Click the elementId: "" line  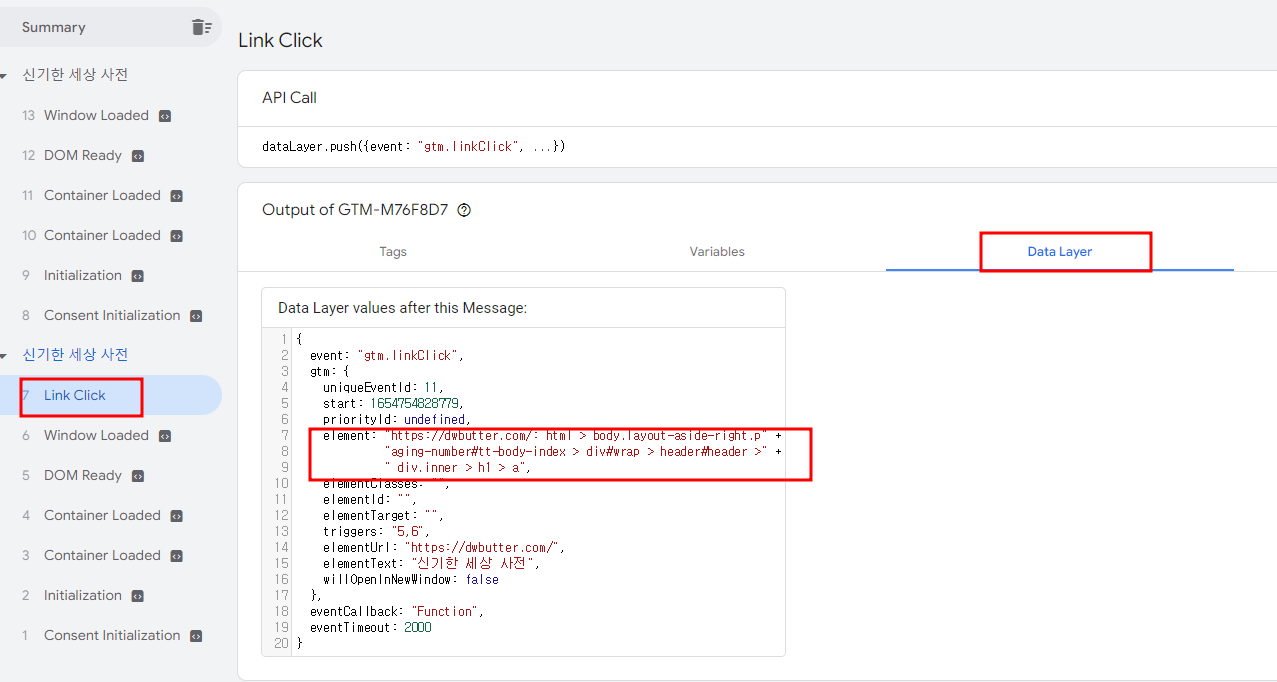point(369,499)
